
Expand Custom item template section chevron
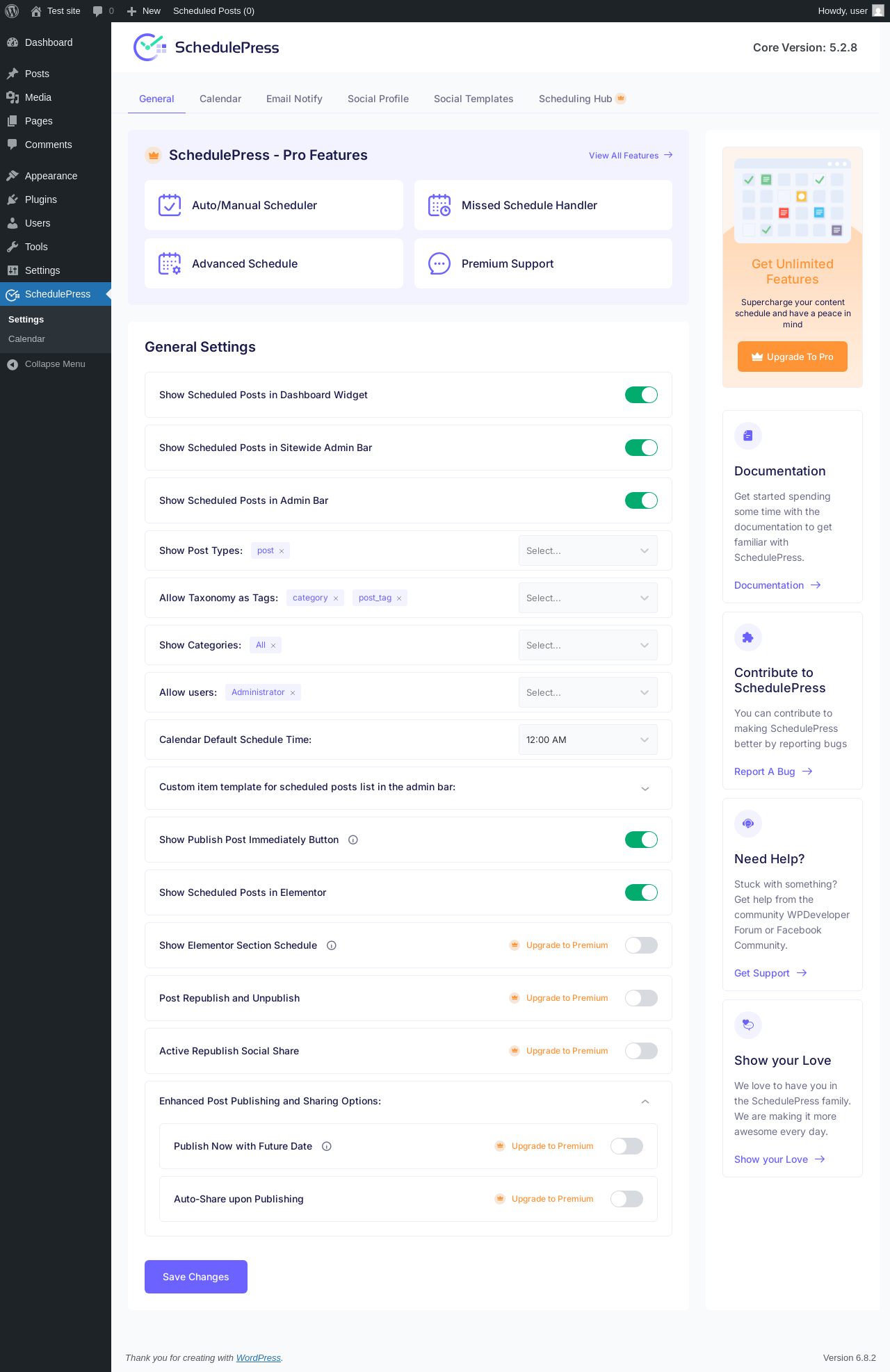pos(645,789)
